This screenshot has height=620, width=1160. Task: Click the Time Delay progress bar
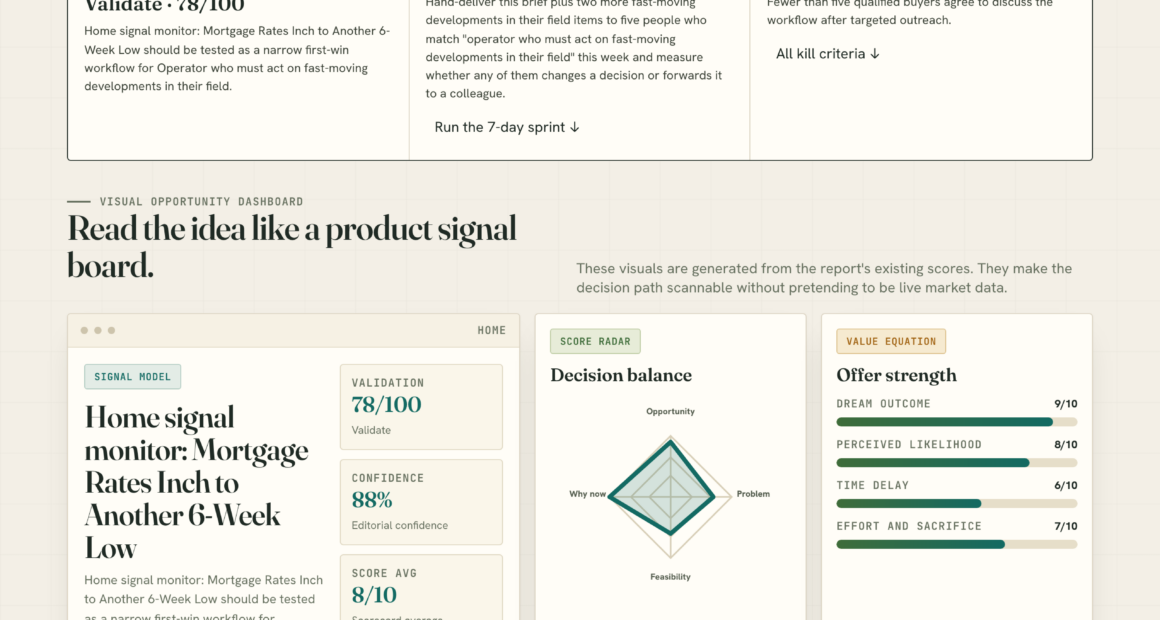pyautogui.click(x=957, y=504)
